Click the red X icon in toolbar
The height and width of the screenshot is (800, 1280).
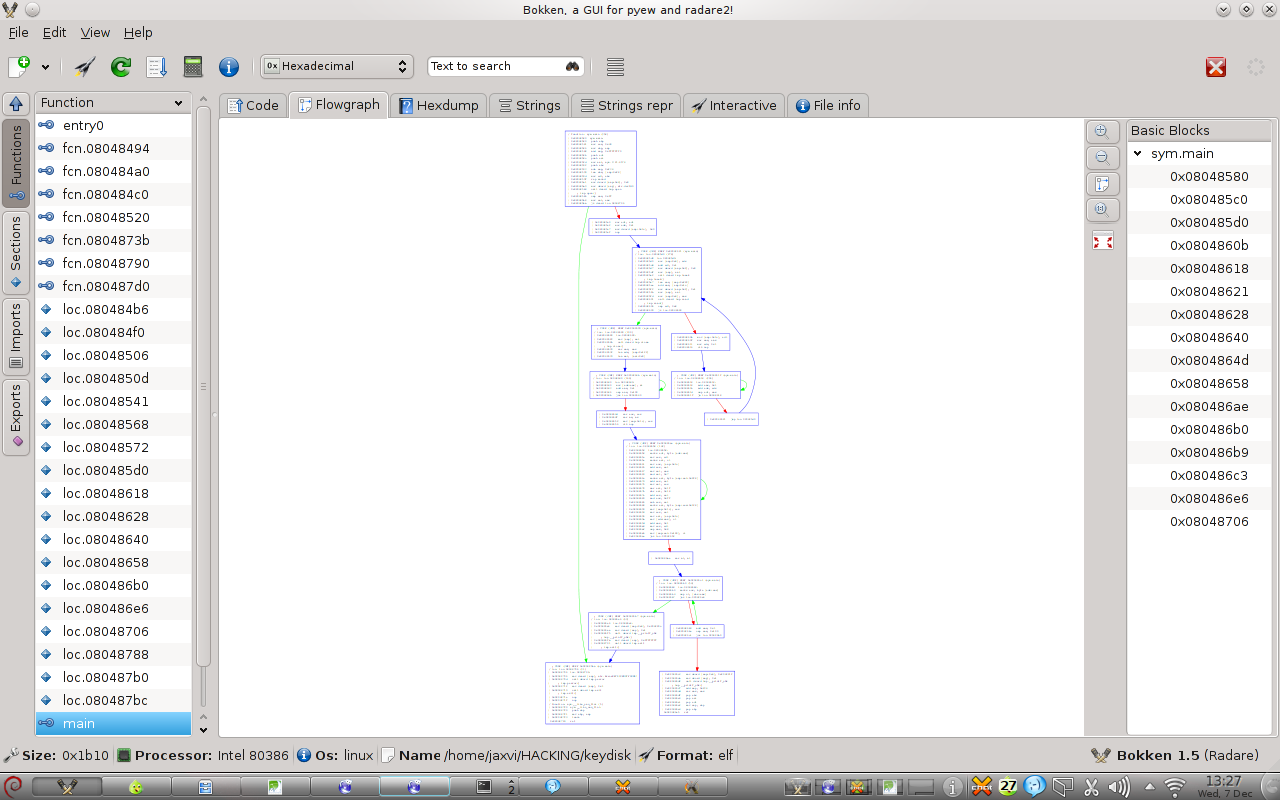point(1215,67)
